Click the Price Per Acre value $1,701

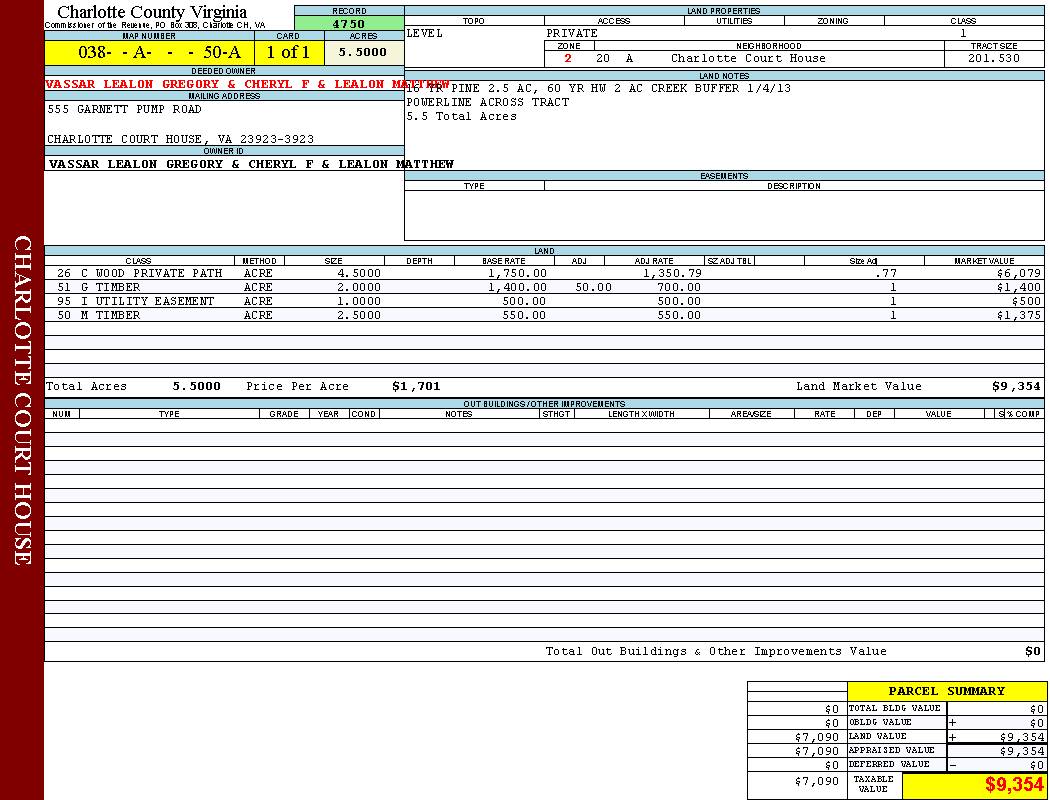pos(416,387)
